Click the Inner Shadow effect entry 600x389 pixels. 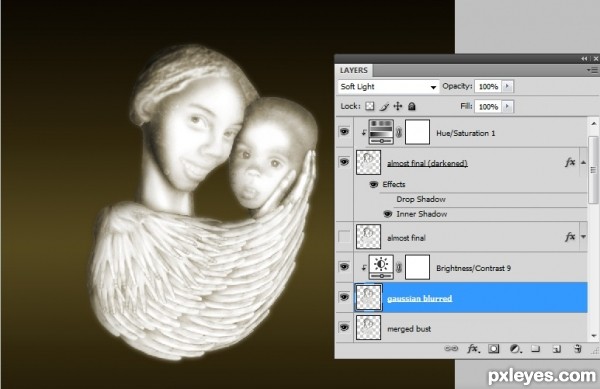point(422,214)
